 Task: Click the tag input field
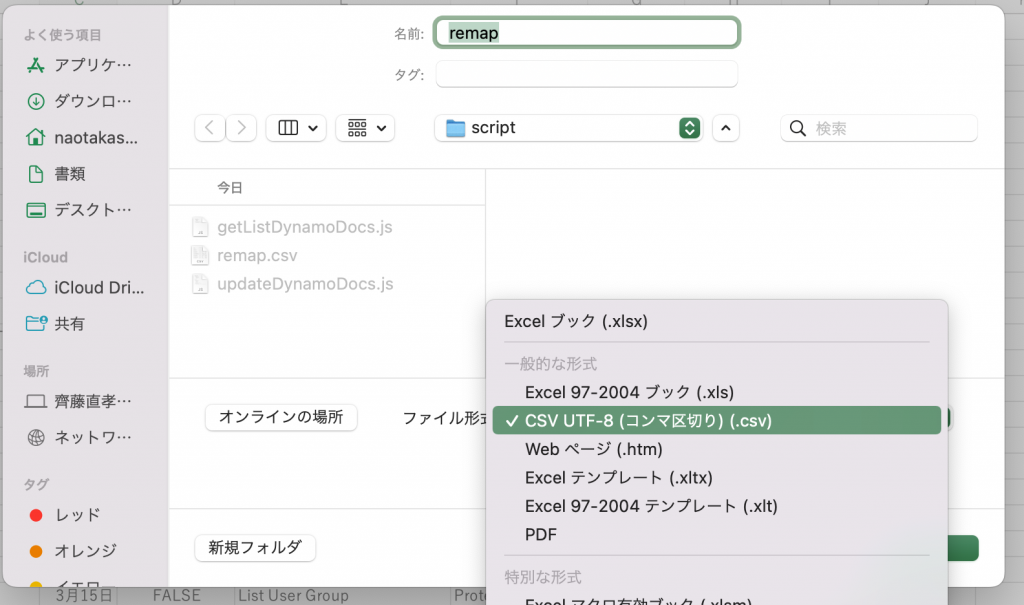click(586, 74)
